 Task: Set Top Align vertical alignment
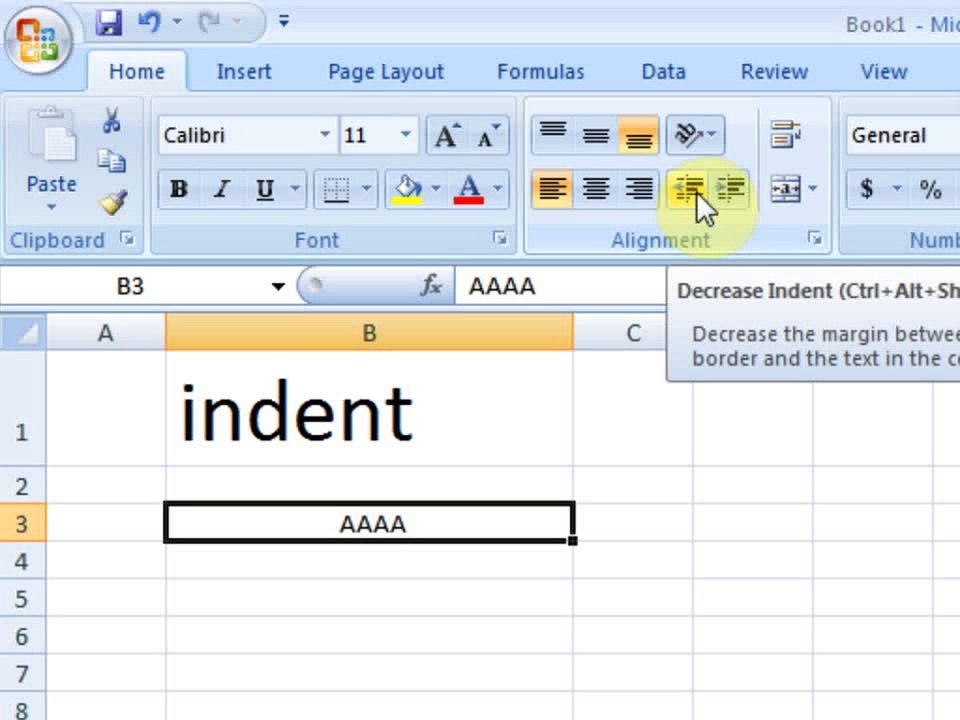553,134
